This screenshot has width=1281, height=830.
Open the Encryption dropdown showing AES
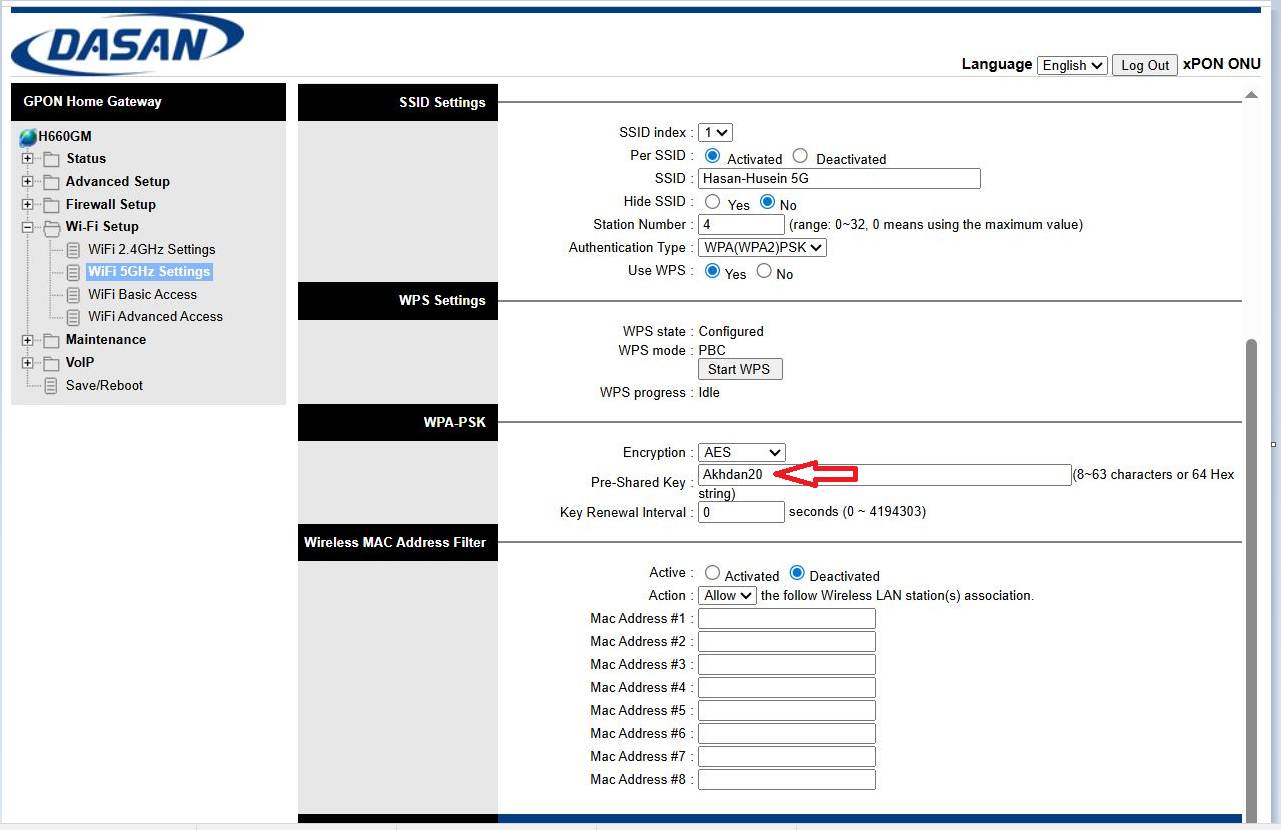click(x=741, y=452)
